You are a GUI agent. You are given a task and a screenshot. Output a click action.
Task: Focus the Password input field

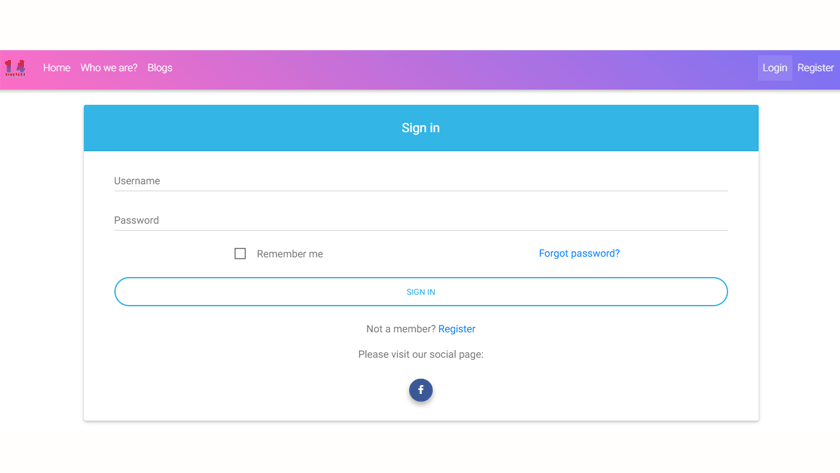coord(420,220)
